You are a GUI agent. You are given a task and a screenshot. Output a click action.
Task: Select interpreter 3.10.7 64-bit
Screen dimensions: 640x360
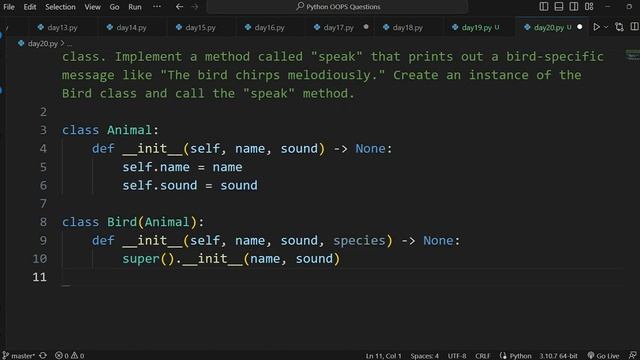pyautogui.click(x=558, y=356)
